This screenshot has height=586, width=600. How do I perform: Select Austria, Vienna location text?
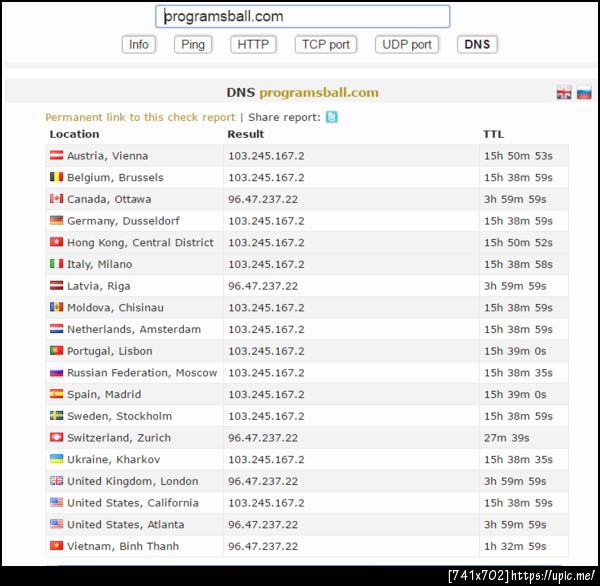[108, 156]
